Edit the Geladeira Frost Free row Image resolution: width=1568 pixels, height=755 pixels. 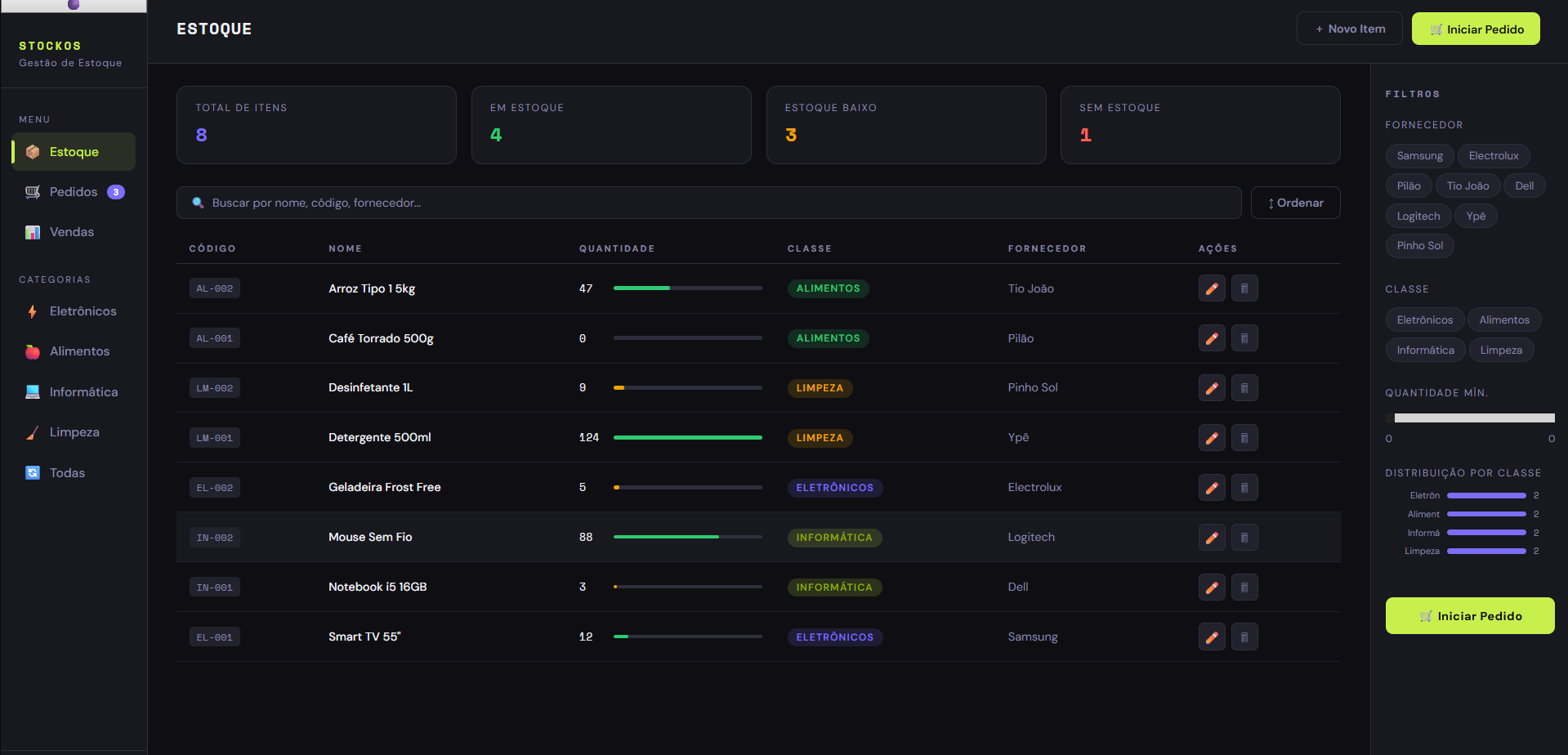tap(1212, 488)
